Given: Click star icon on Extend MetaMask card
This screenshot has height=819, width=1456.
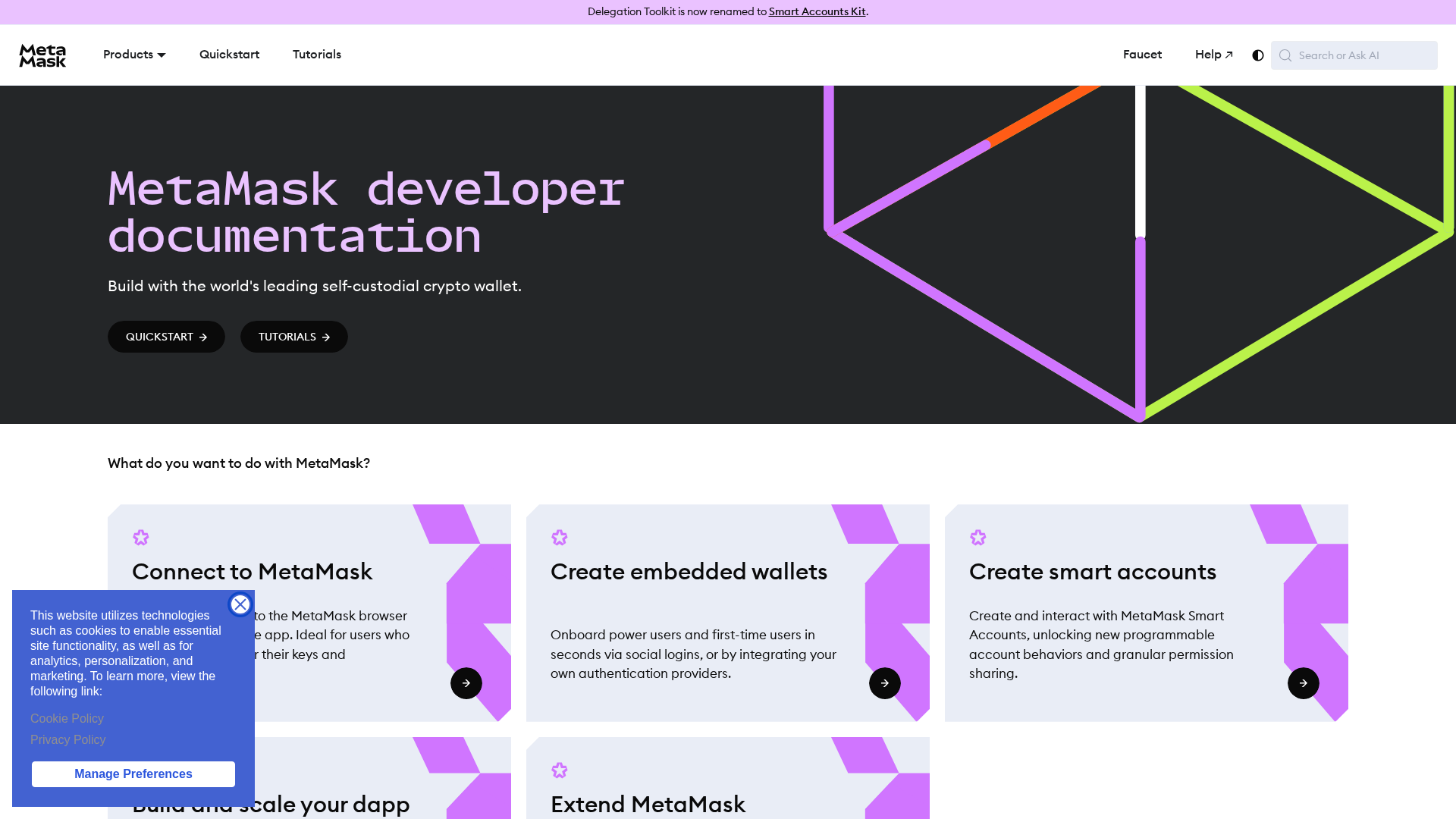Looking at the screenshot, I should tap(560, 770).
